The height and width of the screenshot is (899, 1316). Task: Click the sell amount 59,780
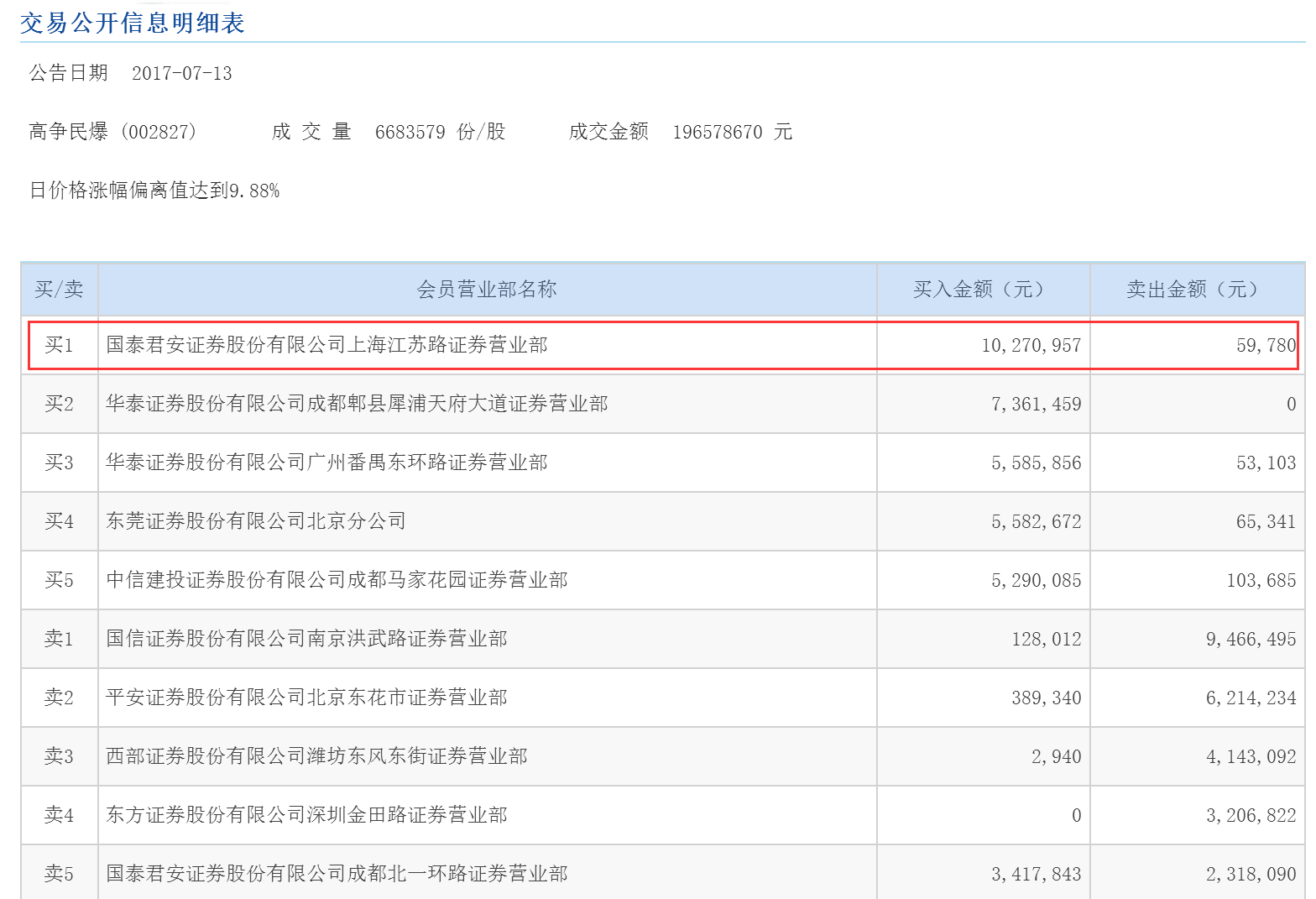pos(1266,345)
